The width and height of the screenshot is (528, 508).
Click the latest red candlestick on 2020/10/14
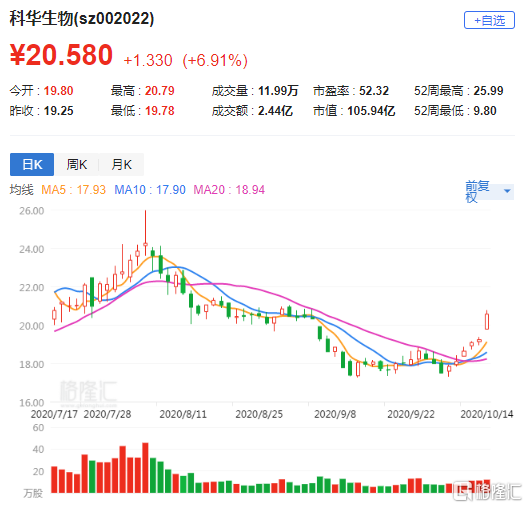487,320
